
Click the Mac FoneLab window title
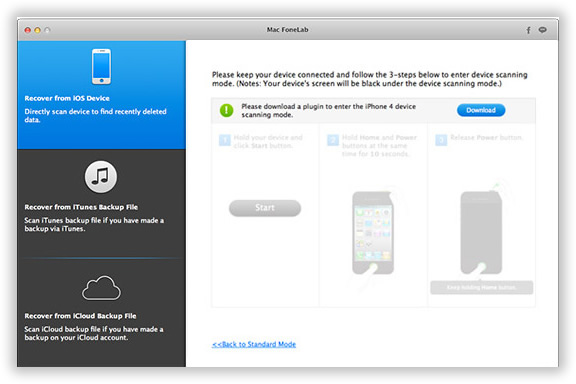coord(287,30)
